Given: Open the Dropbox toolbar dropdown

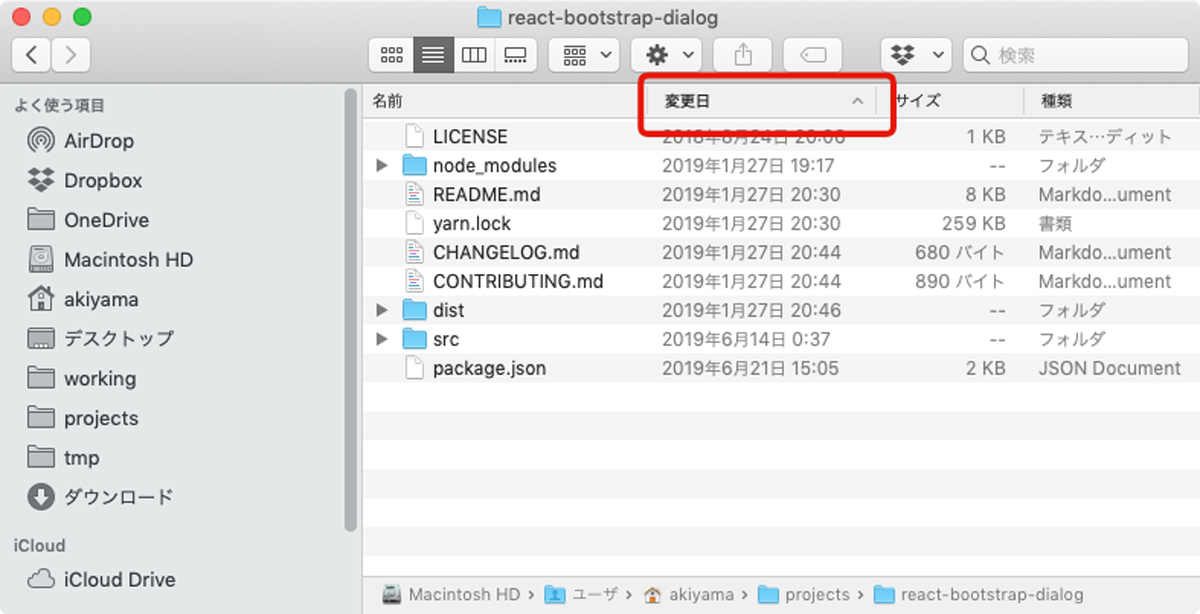Looking at the screenshot, I should click(915, 55).
